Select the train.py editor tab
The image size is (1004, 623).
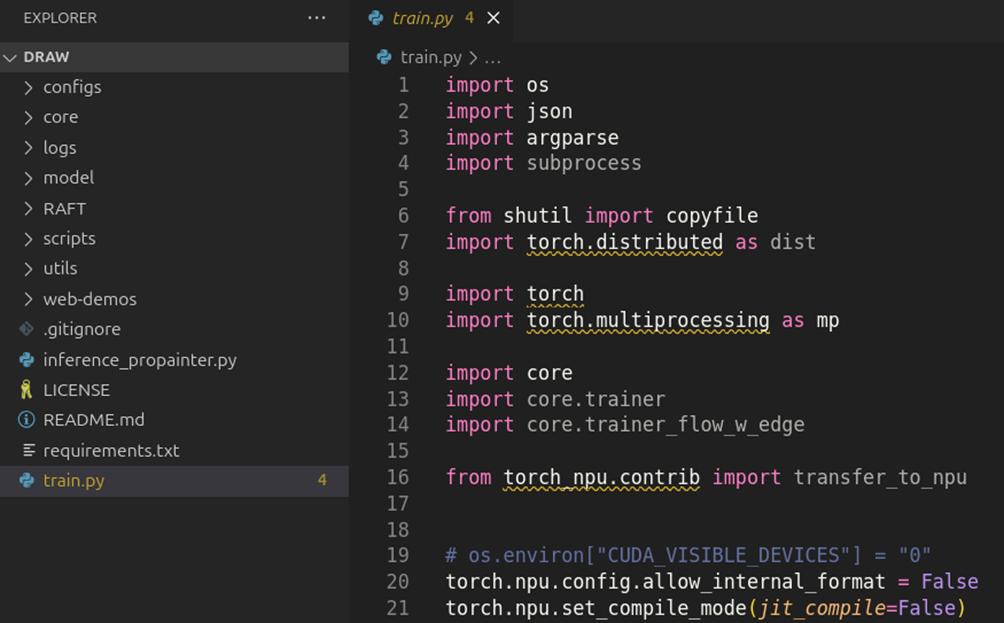(422, 18)
